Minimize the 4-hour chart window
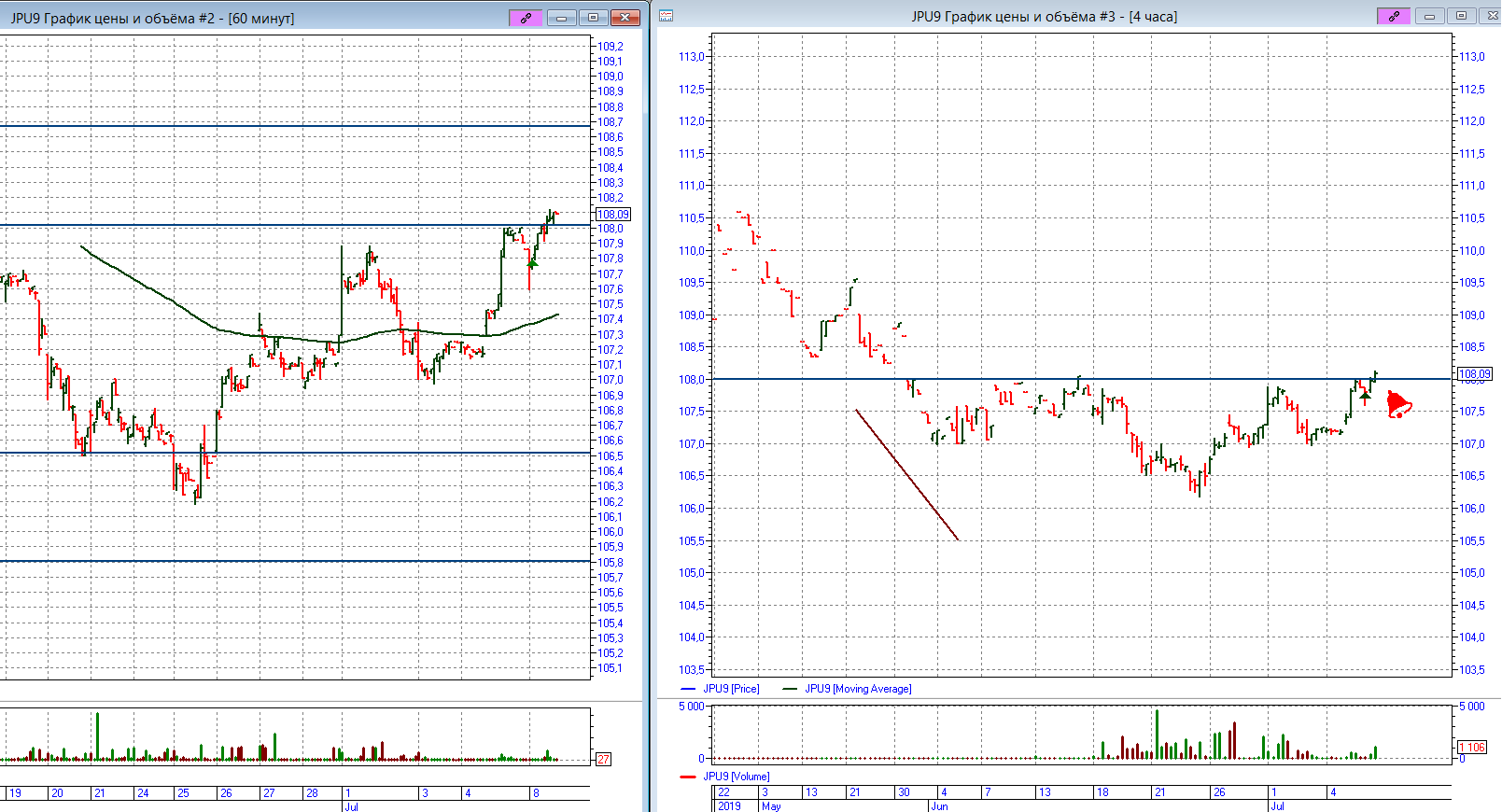 pos(1428,17)
